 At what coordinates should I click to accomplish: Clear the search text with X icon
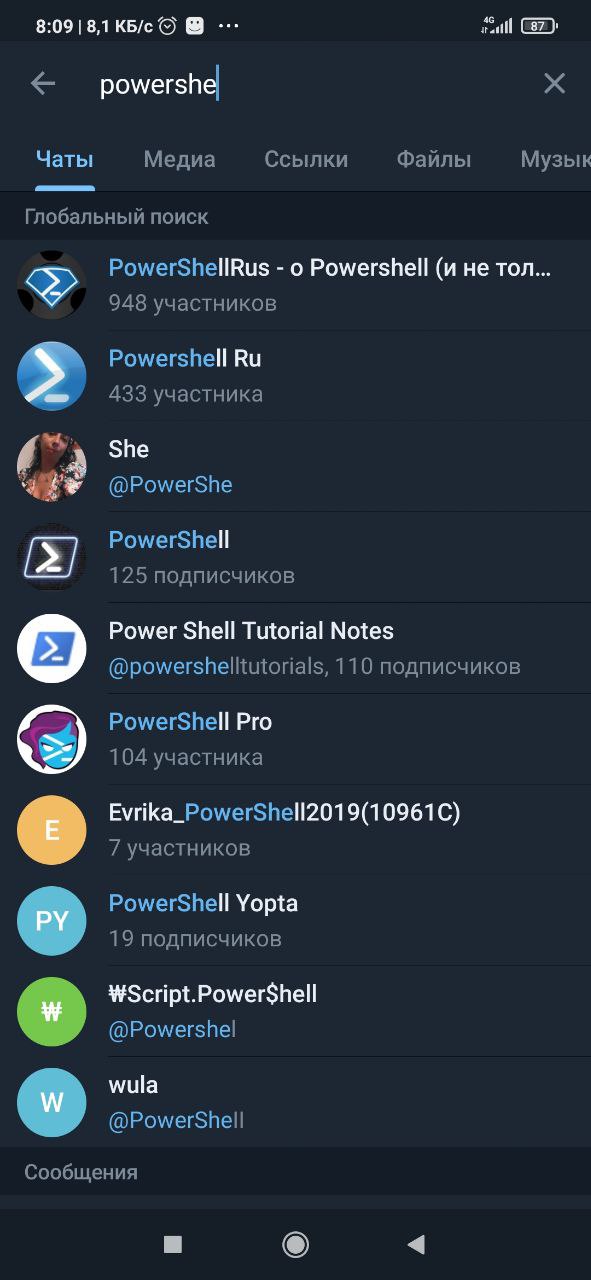[554, 84]
